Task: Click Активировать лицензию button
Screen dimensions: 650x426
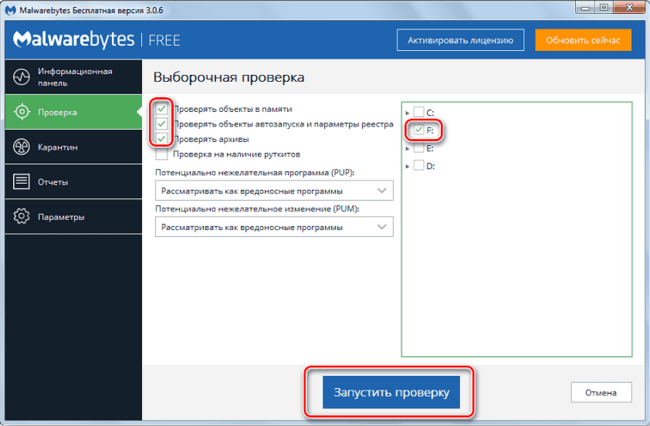Action: 460,40
